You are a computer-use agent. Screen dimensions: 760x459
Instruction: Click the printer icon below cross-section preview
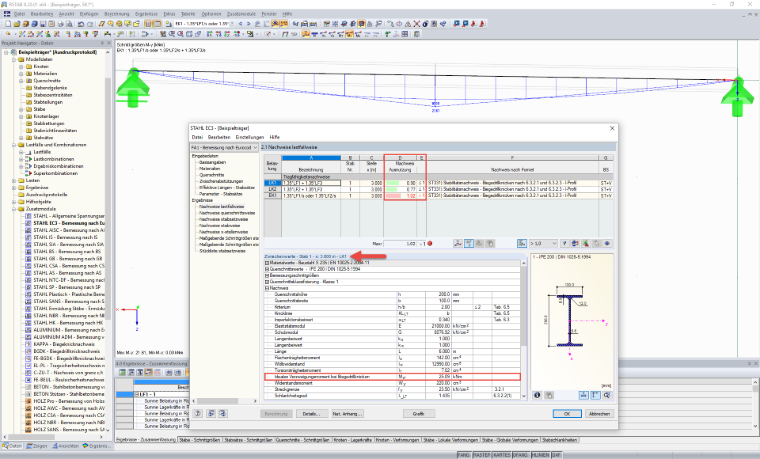549,395
